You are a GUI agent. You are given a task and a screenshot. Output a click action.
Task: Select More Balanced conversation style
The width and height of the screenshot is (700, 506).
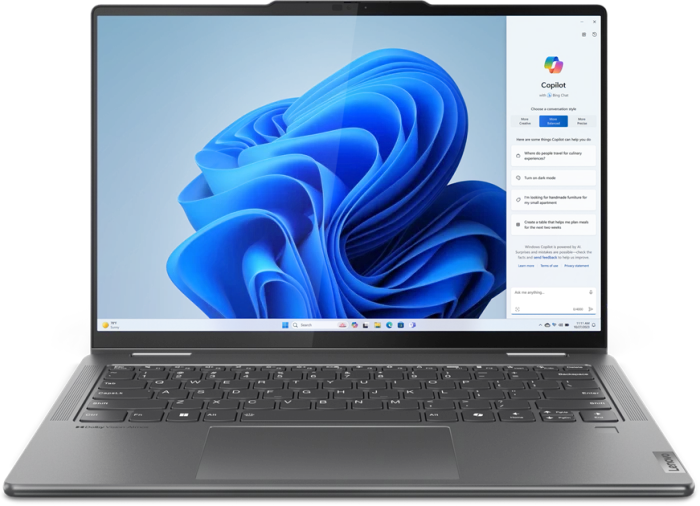(x=553, y=121)
